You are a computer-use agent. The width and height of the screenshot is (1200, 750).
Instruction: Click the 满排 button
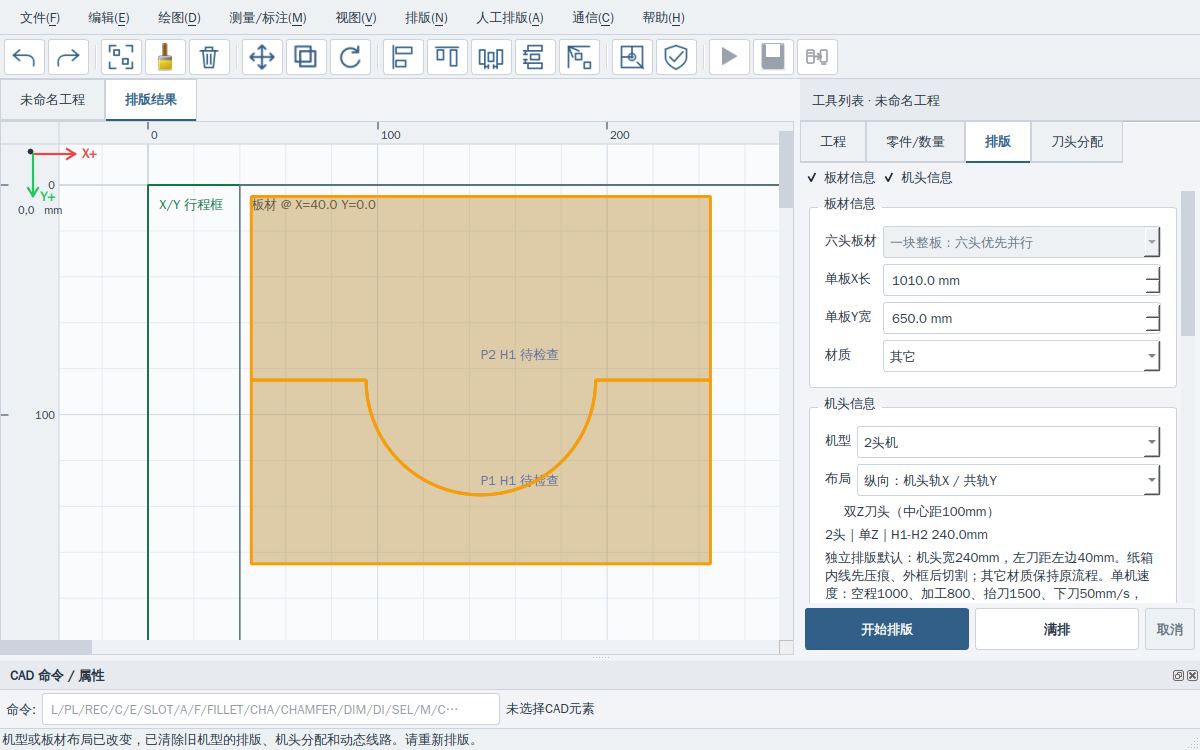pyautogui.click(x=1057, y=629)
